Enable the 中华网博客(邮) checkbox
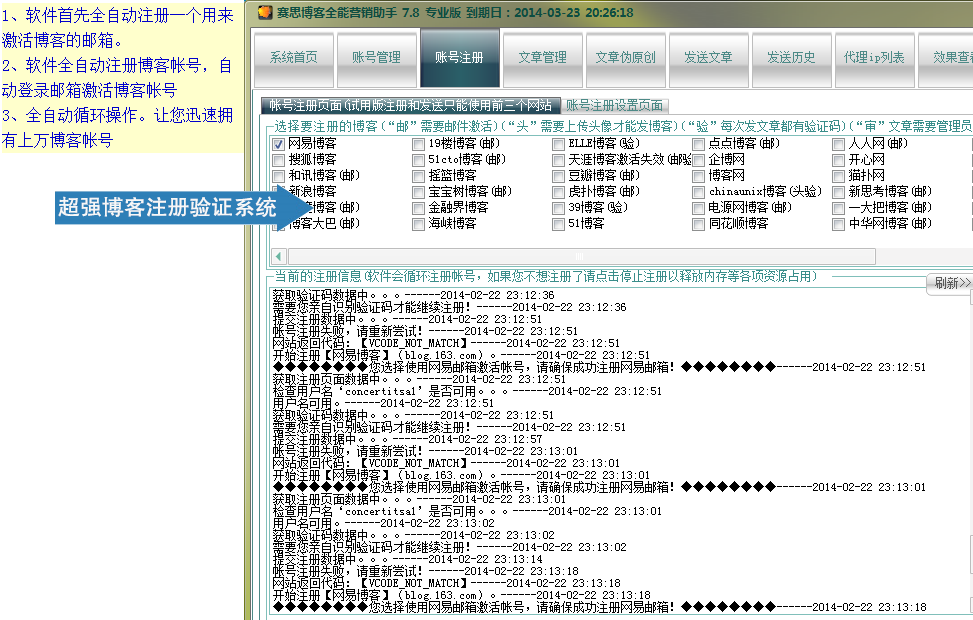973x620 pixels. tap(839, 224)
